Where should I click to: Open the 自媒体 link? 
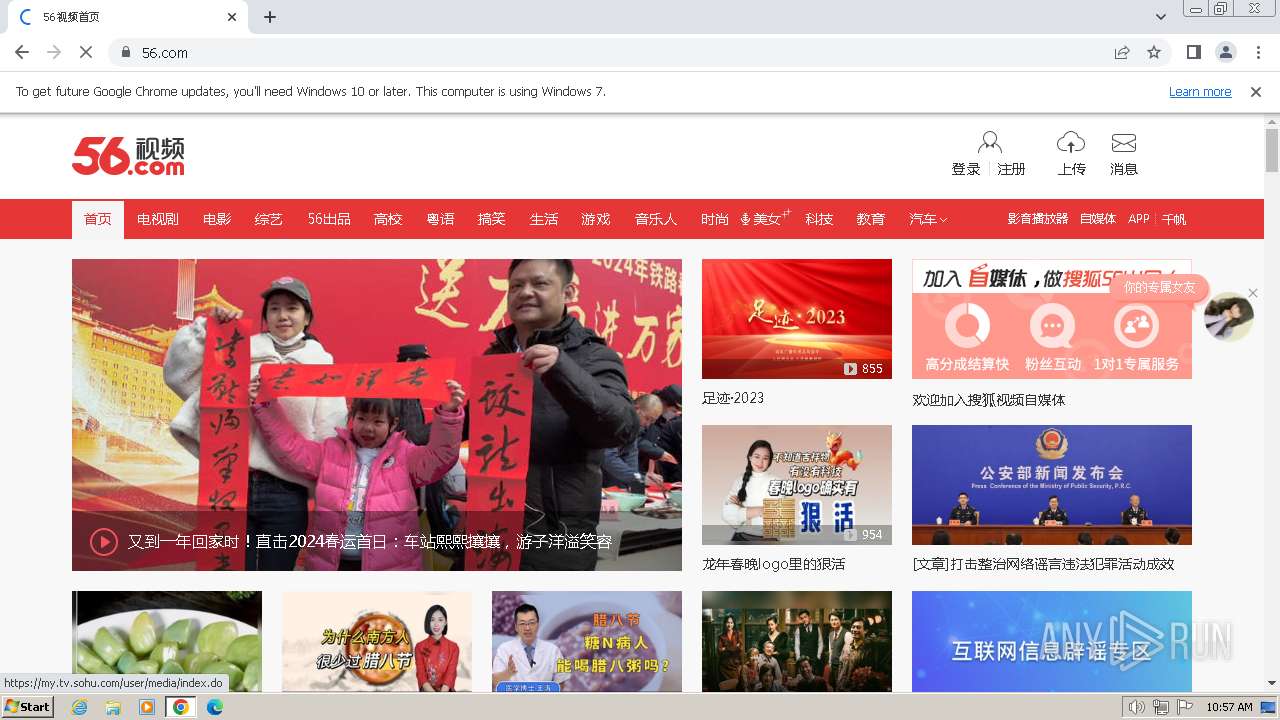1098,219
